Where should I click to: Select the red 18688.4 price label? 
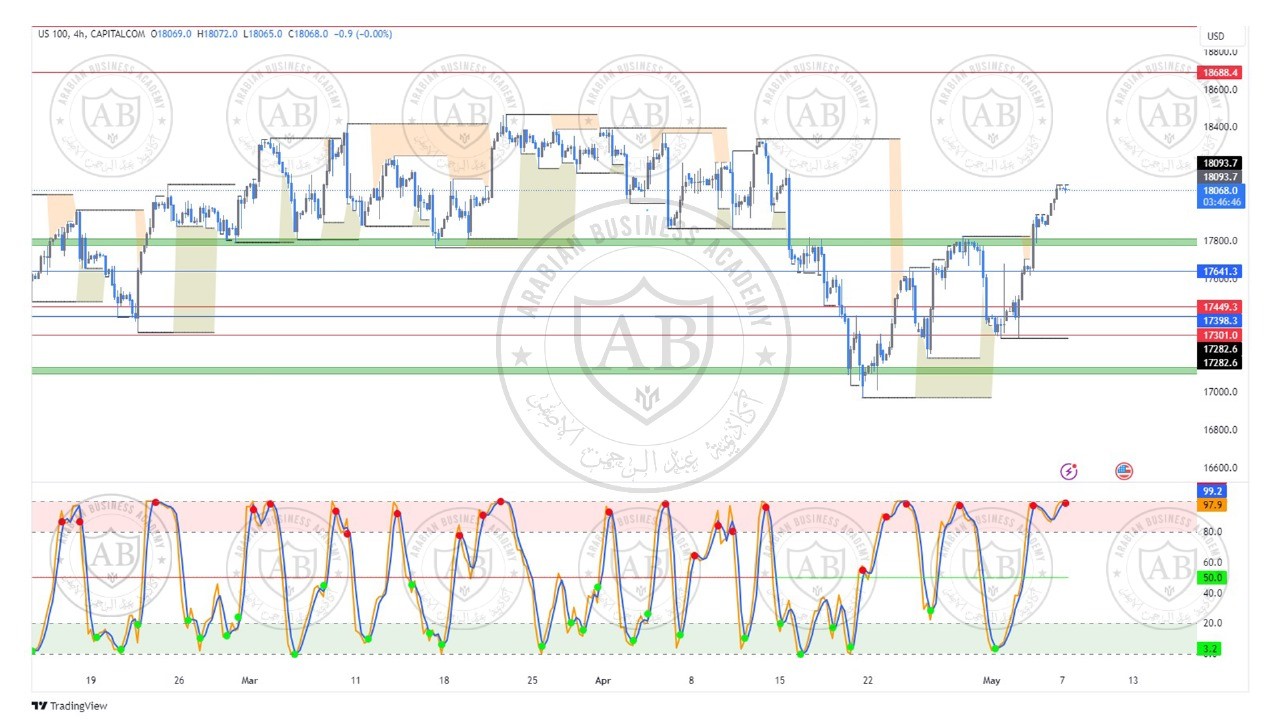(1220, 73)
